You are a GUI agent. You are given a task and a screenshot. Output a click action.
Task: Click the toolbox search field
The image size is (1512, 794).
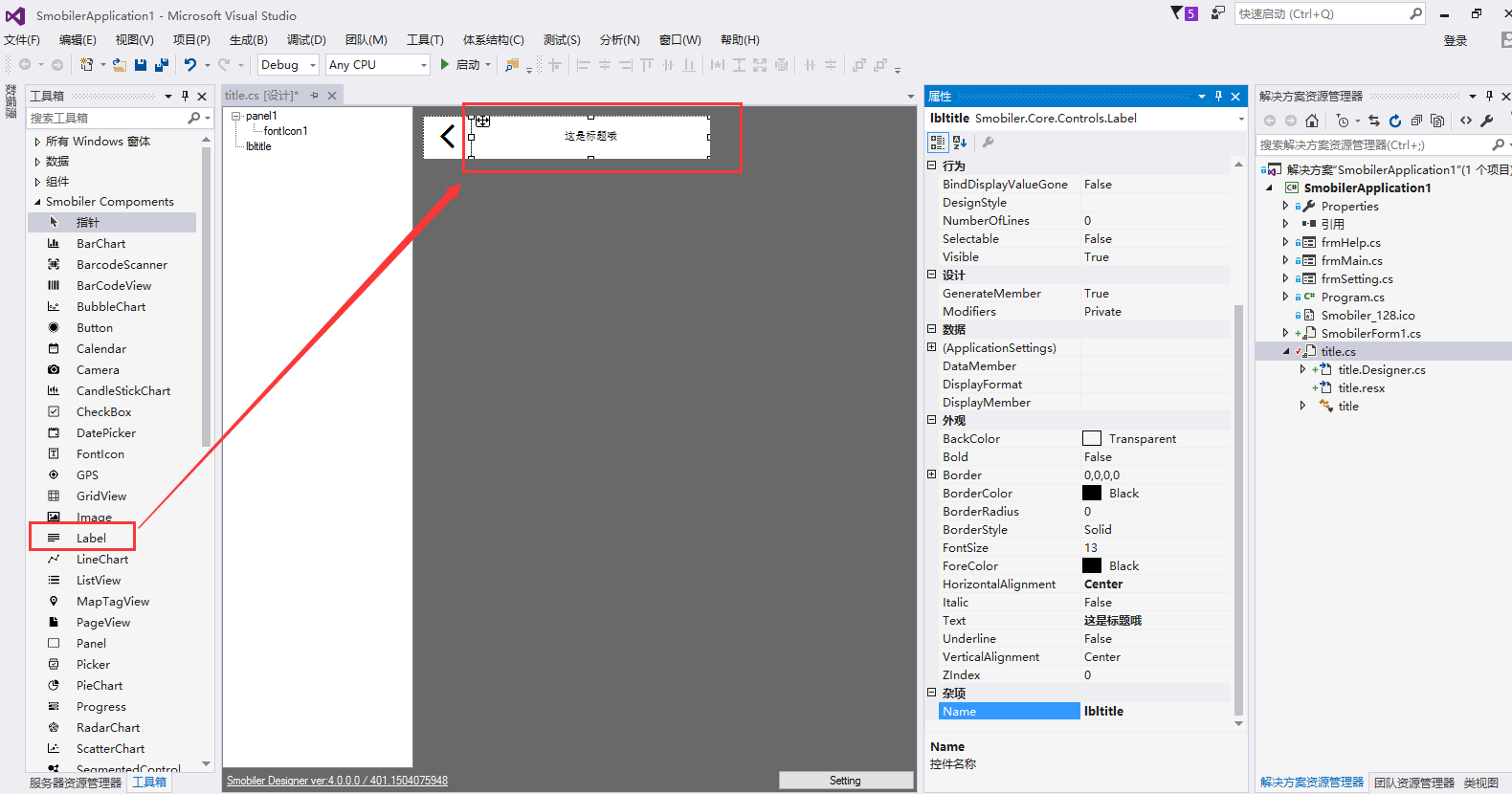107,118
